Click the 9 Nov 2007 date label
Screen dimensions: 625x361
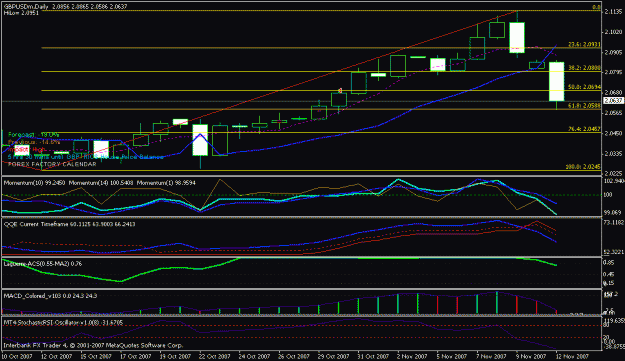(x=531, y=356)
